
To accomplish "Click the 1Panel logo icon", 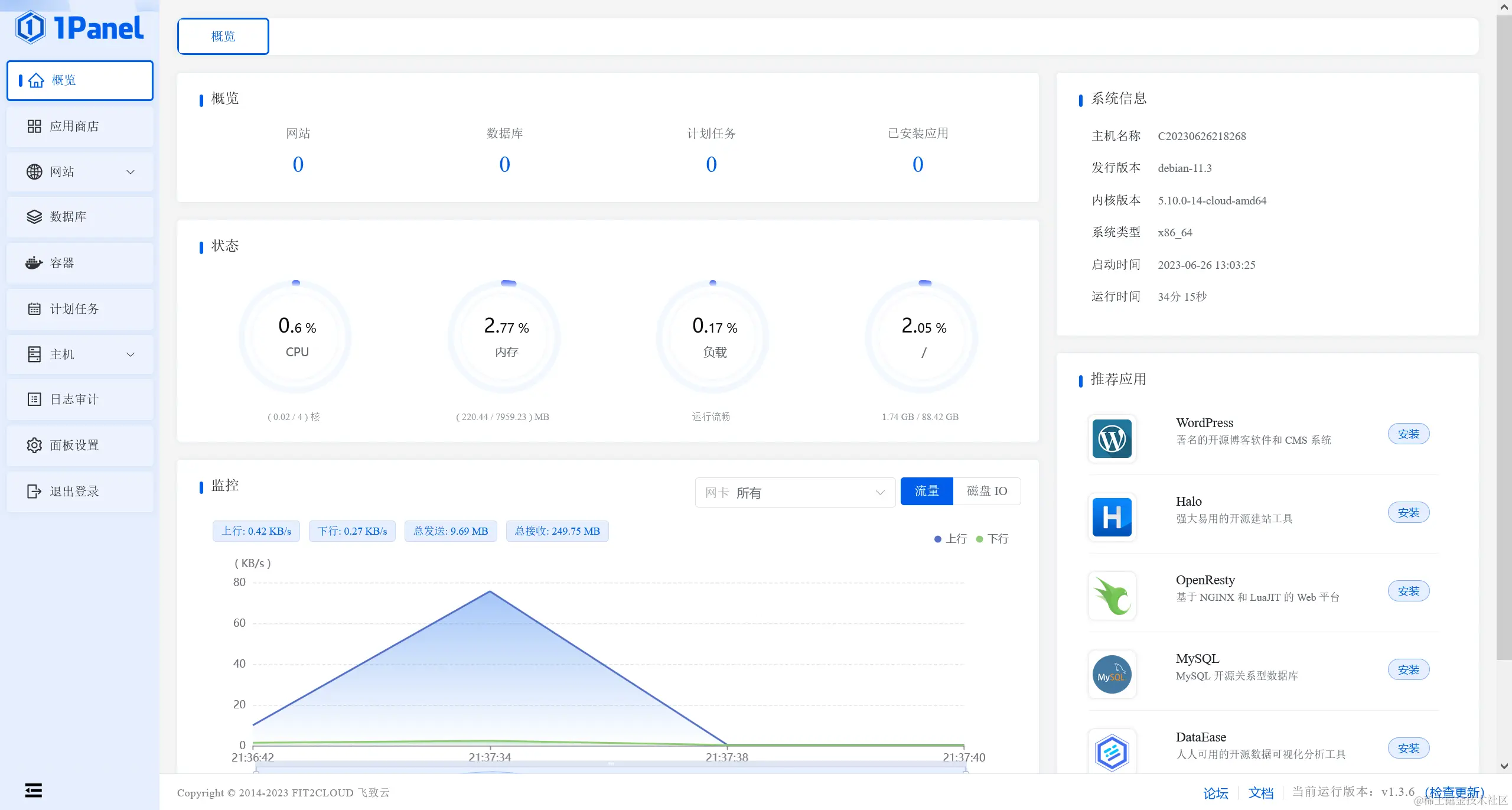I will pos(31,27).
